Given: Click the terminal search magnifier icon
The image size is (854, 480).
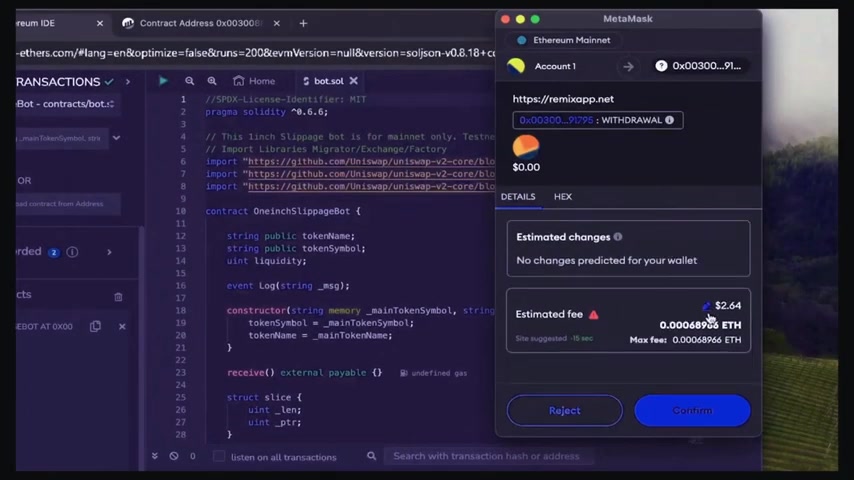Looking at the screenshot, I should point(371,455).
